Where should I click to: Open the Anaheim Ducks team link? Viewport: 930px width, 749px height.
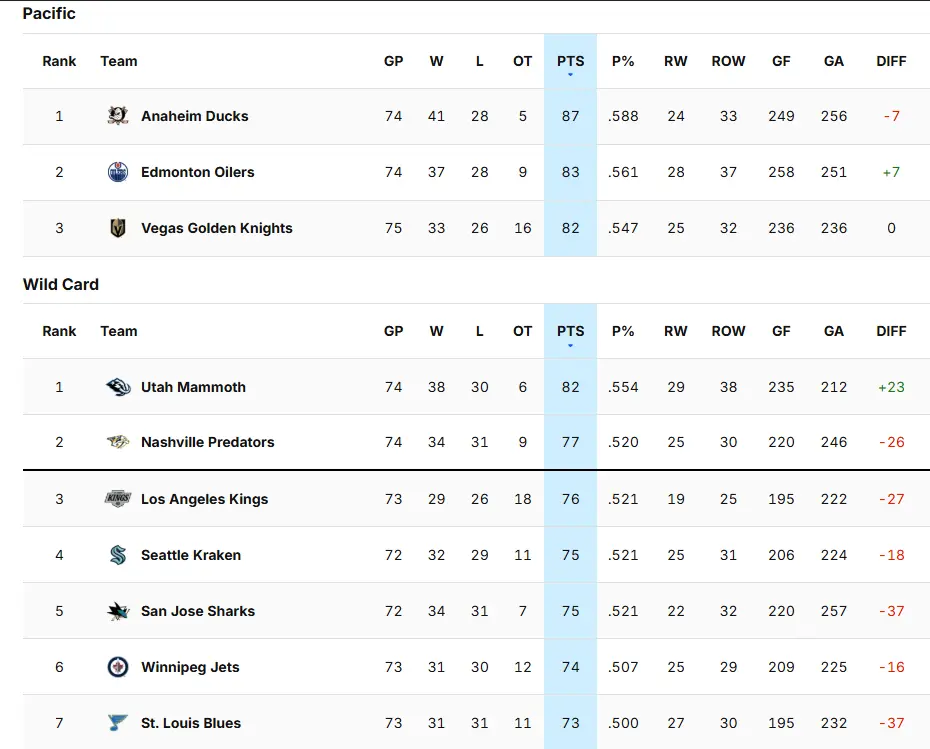coord(194,116)
